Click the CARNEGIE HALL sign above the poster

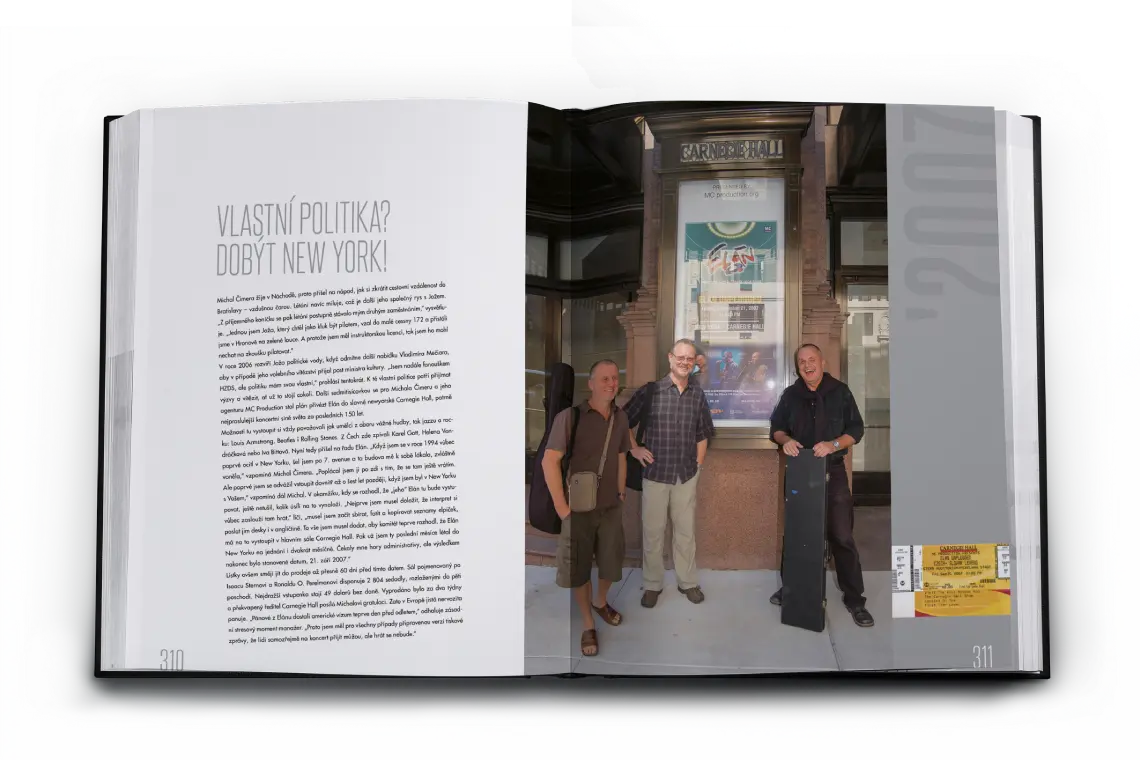(731, 150)
